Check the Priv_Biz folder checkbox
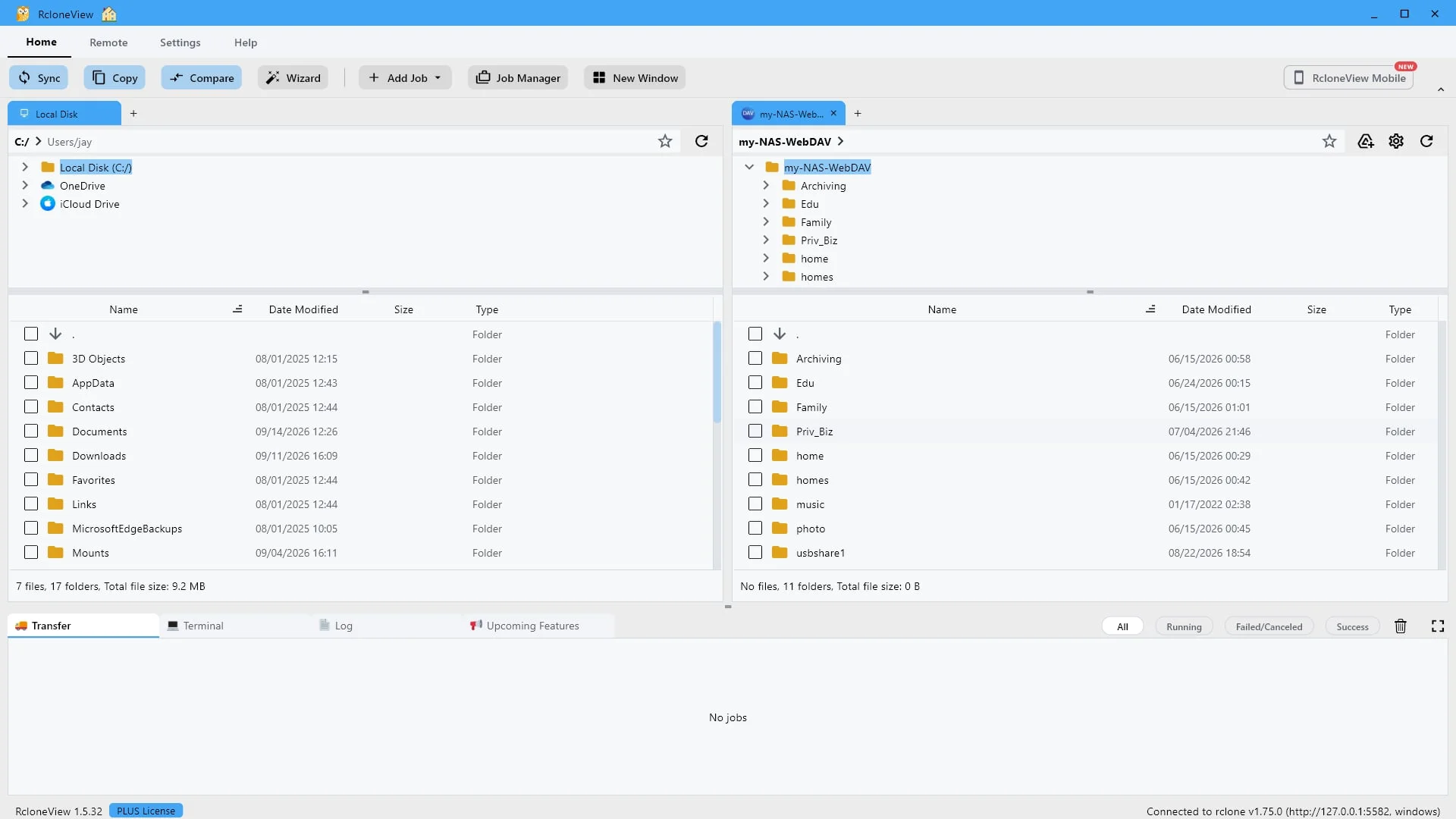Image resolution: width=1456 pixels, height=819 pixels. coord(755,431)
